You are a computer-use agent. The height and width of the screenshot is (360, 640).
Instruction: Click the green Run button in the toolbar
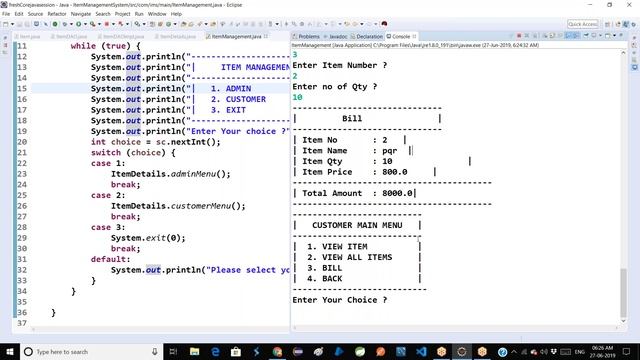pos(78,24)
